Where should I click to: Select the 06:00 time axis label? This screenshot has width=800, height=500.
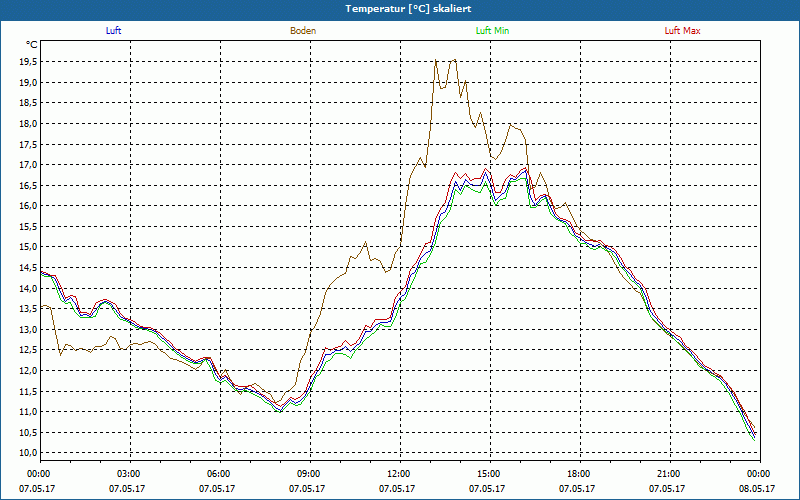pyautogui.click(x=219, y=474)
